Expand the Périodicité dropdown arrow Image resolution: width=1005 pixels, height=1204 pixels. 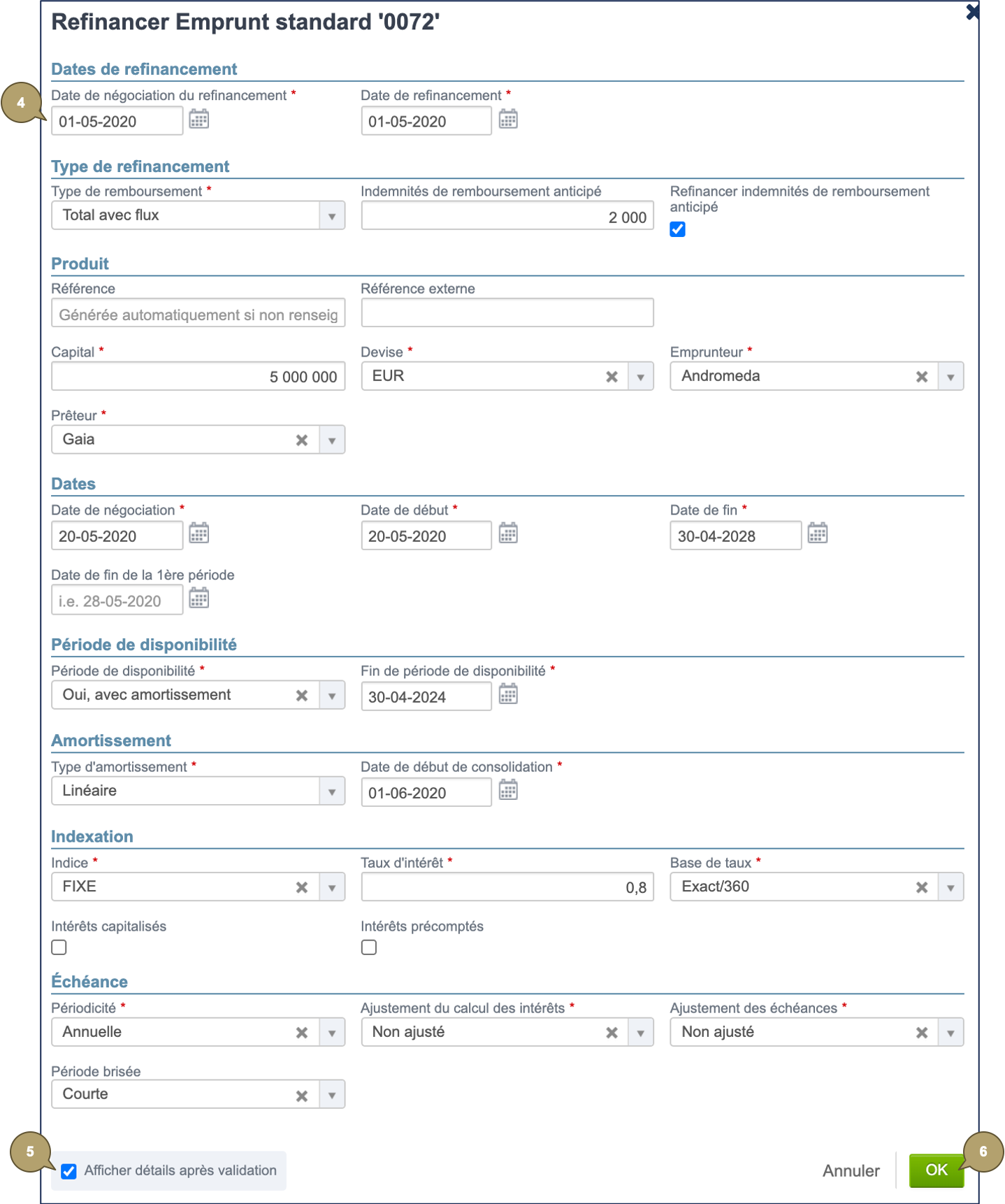pyautogui.click(x=332, y=1033)
